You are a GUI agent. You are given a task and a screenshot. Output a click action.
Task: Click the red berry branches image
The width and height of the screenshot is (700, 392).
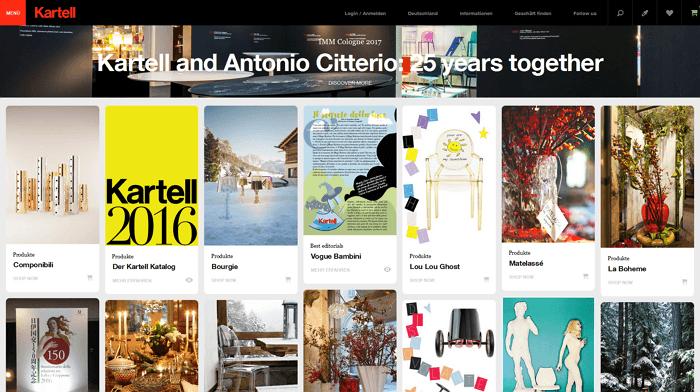[x=350, y=341]
